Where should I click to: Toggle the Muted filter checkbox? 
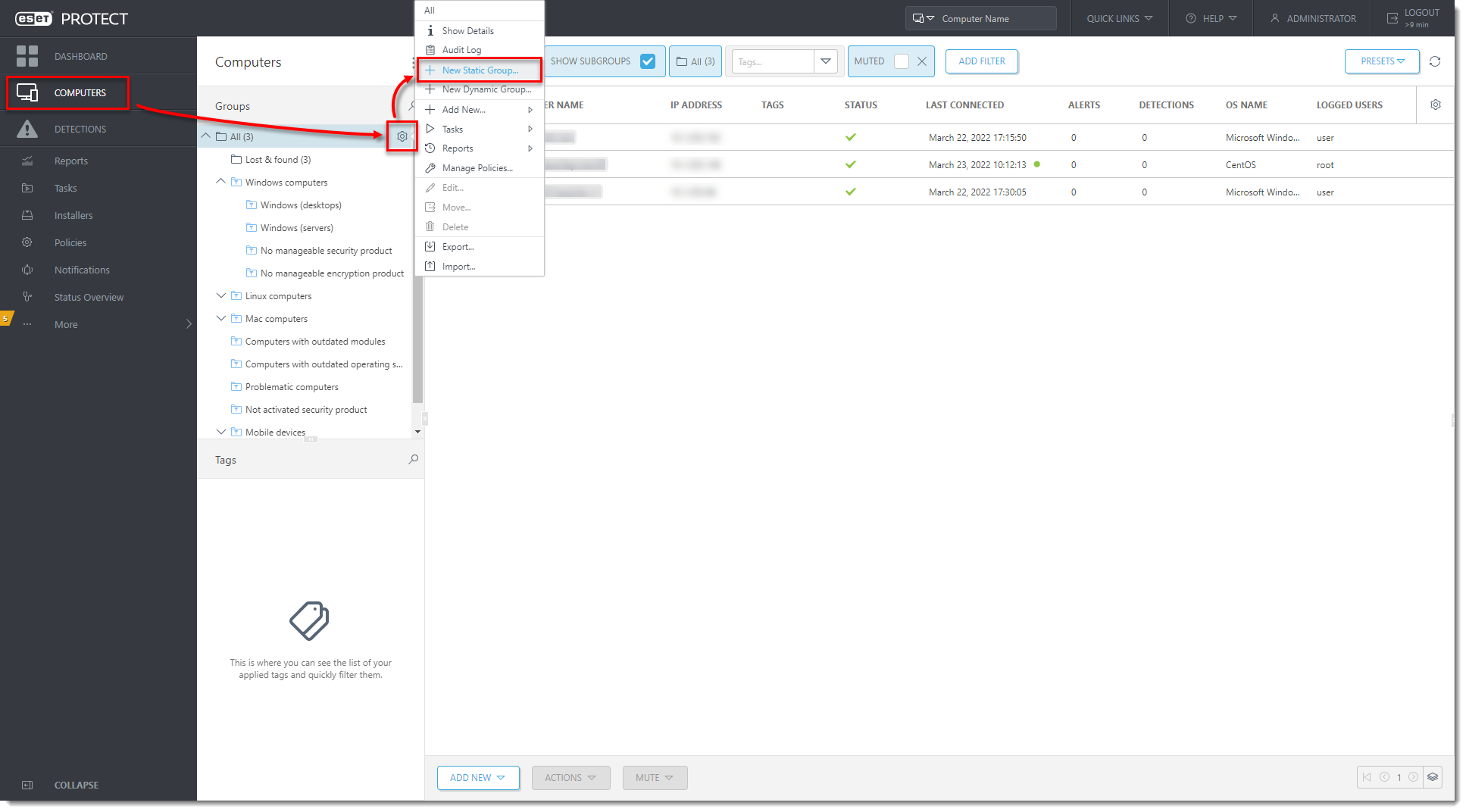point(901,61)
